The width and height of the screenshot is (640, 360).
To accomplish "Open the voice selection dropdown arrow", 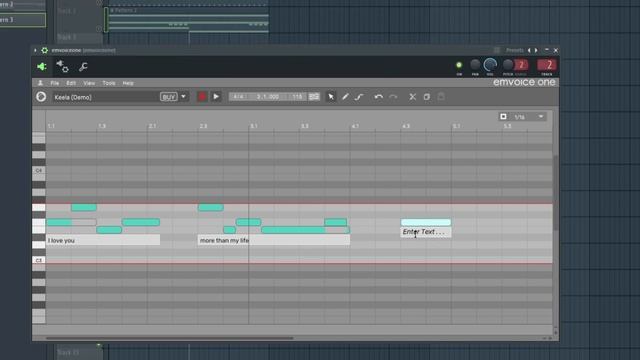I will point(183,97).
